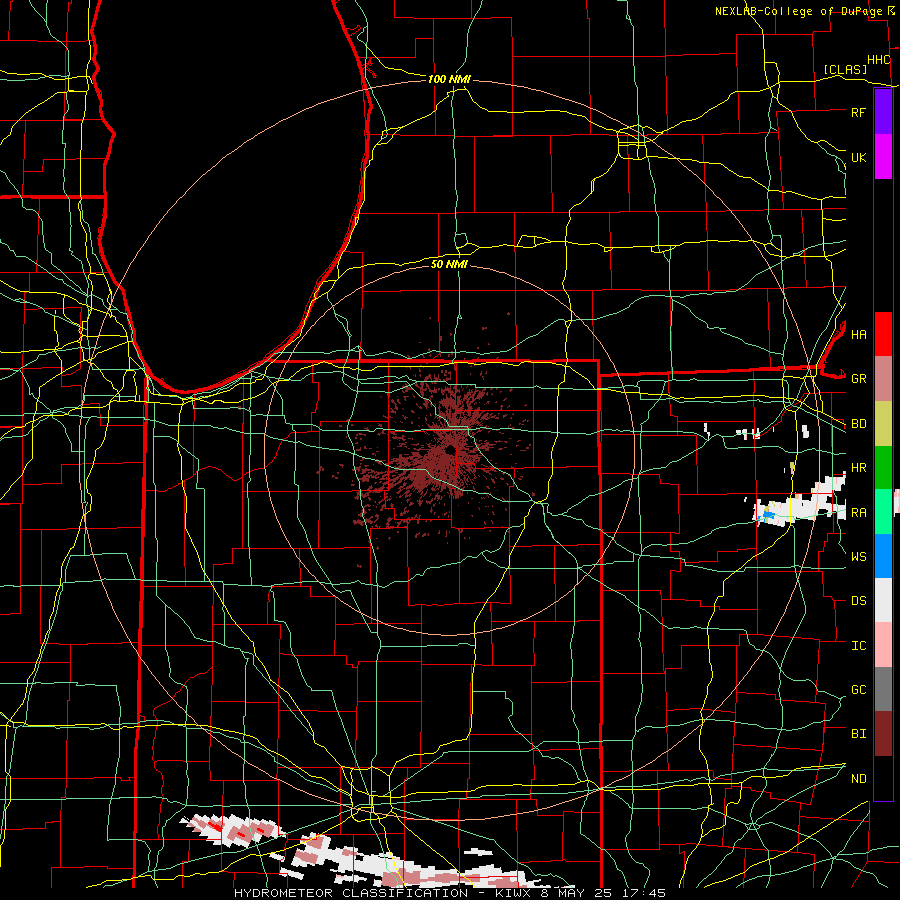Click the mint green RA legend swatch
This screenshot has height=900, width=900.
click(883, 512)
